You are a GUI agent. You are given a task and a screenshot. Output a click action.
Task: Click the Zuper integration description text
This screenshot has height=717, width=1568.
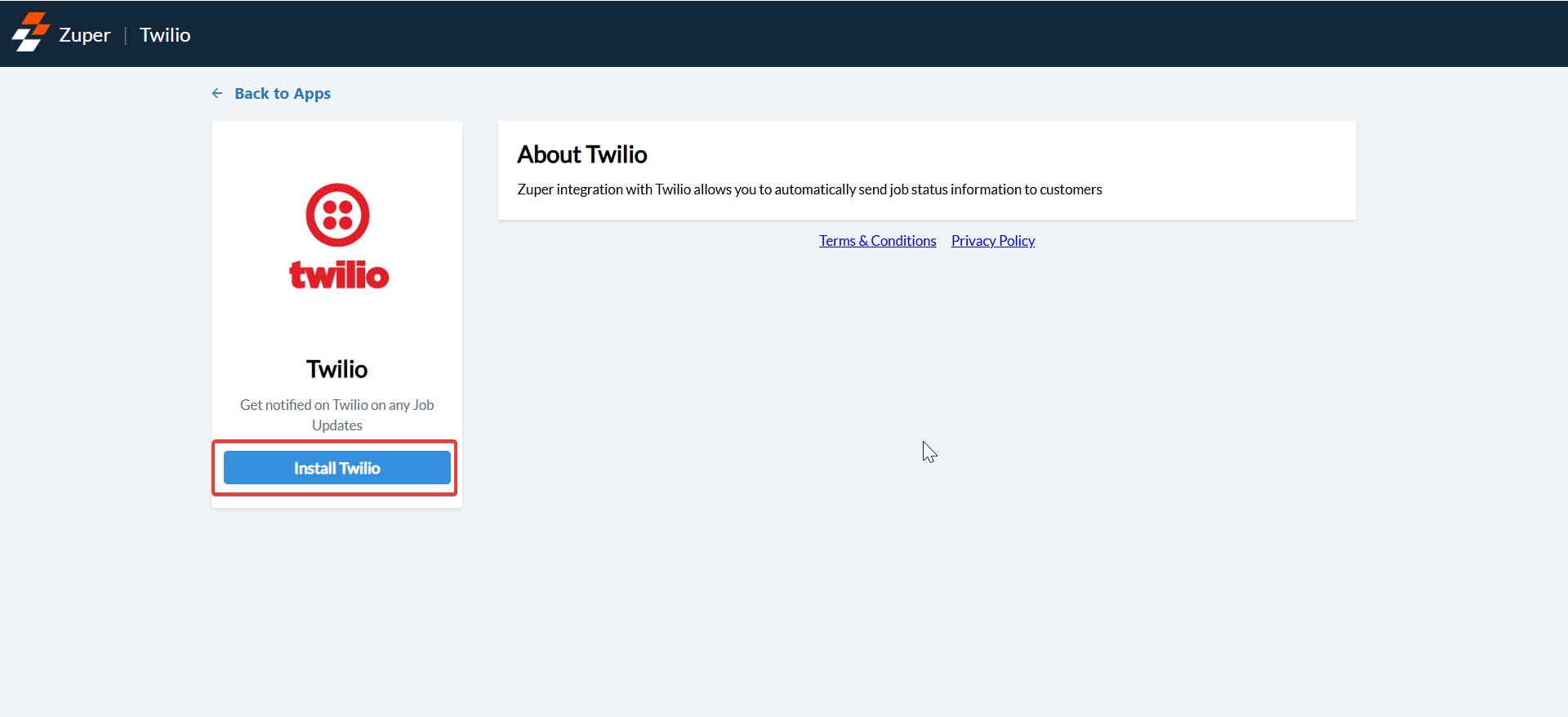click(x=809, y=189)
